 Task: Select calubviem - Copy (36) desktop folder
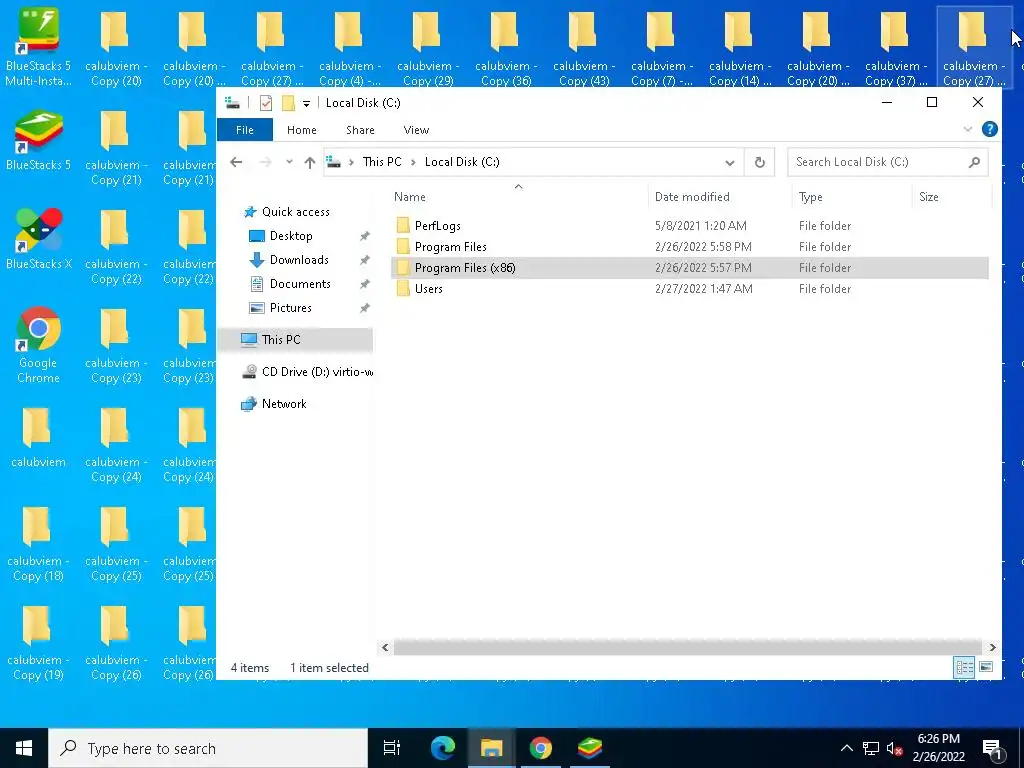505,46
